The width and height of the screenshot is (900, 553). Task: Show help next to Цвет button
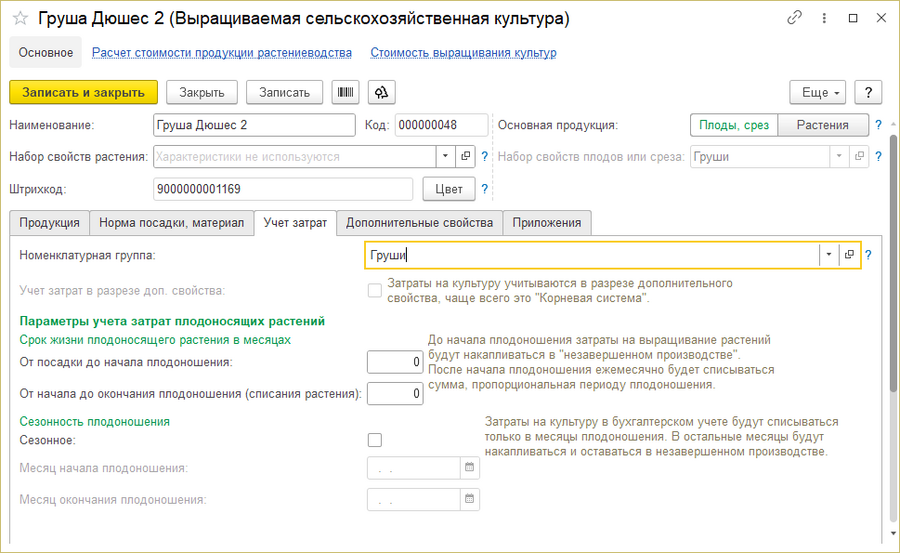[x=484, y=189]
